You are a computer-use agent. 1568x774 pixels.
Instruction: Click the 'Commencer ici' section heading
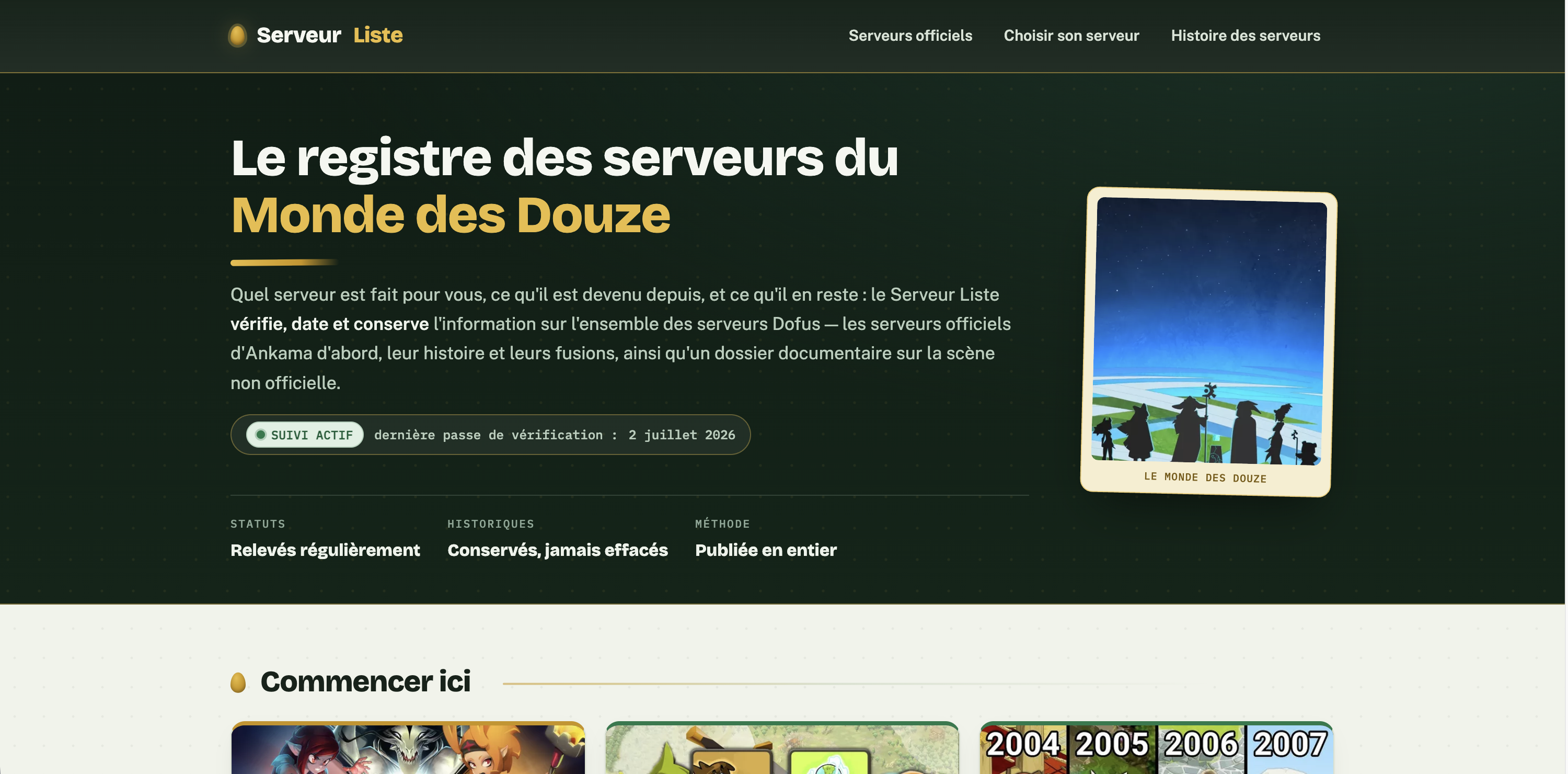click(x=365, y=681)
